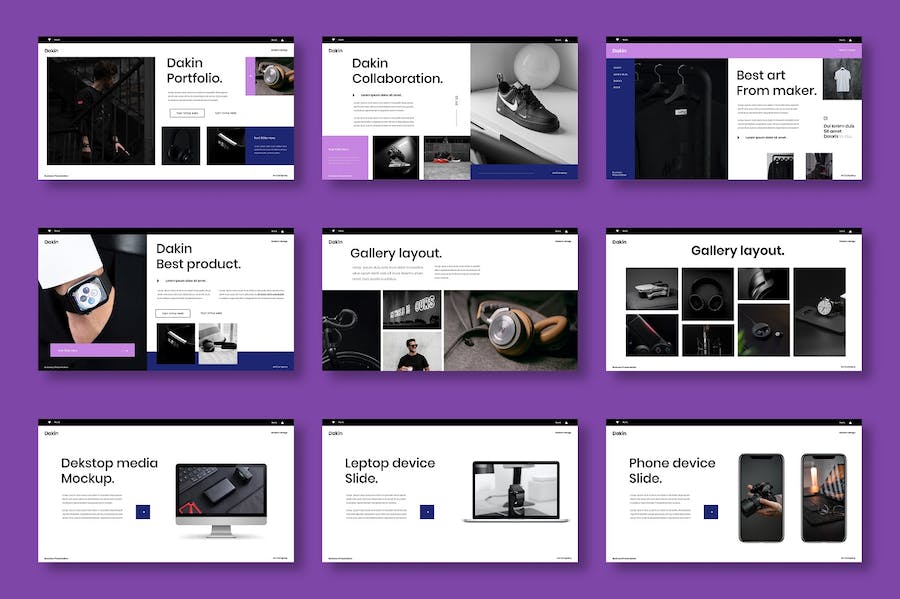
Task: Click the man with sunglasses gallery photo
Action: point(412,352)
